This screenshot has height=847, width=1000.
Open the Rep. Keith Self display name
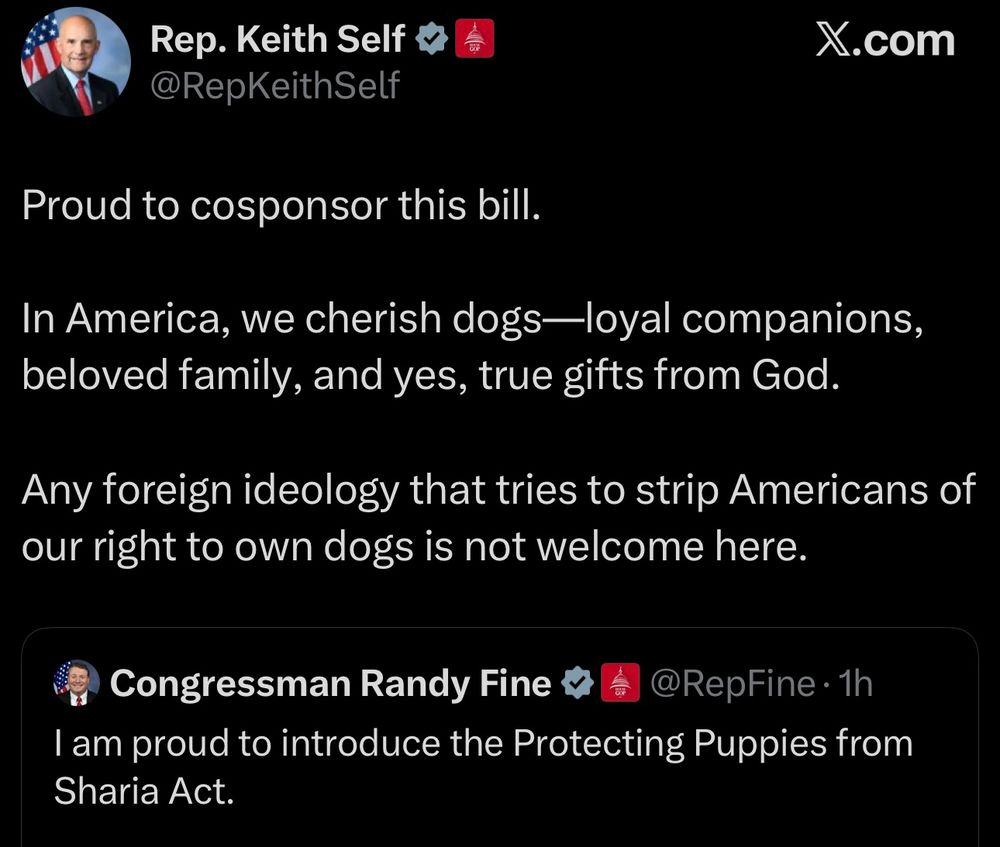tap(278, 40)
